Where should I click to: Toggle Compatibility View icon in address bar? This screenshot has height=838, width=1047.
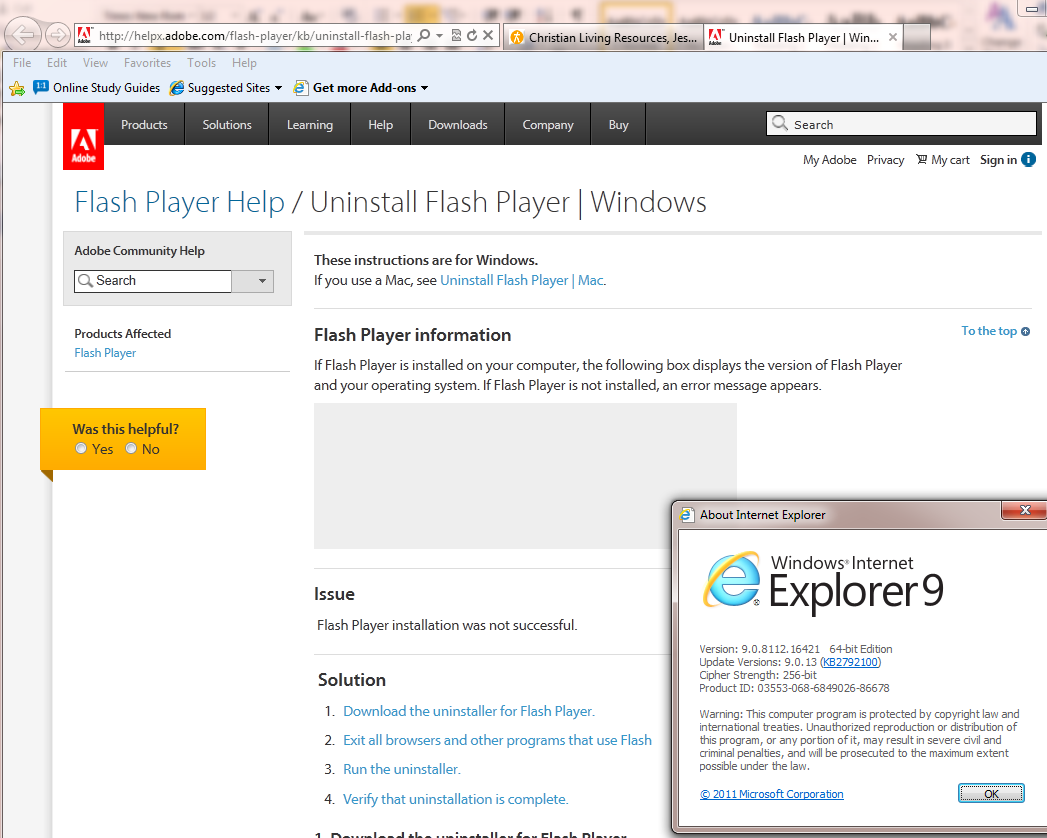(456, 35)
